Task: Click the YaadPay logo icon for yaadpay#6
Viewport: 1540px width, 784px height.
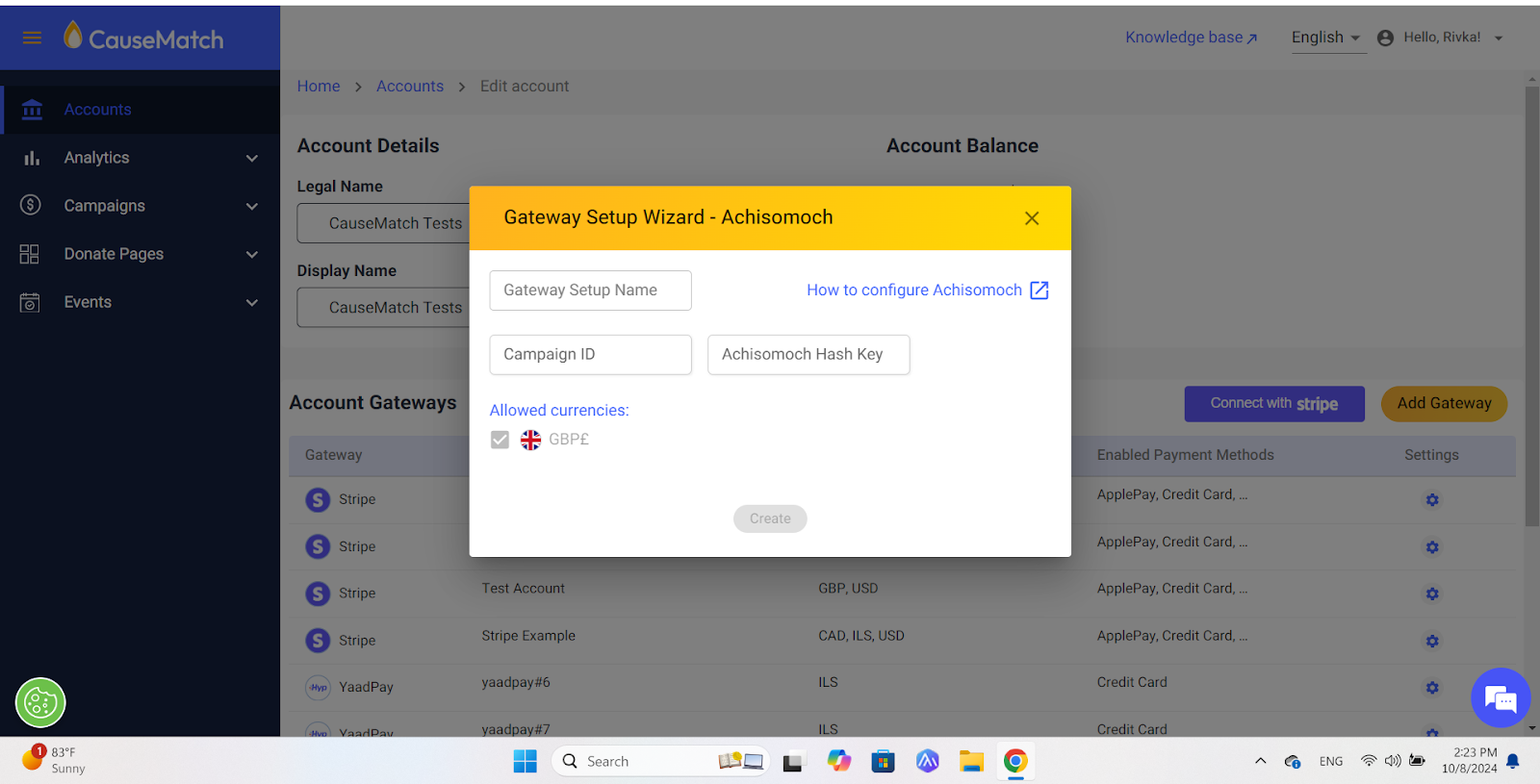Action: click(318, 687)
